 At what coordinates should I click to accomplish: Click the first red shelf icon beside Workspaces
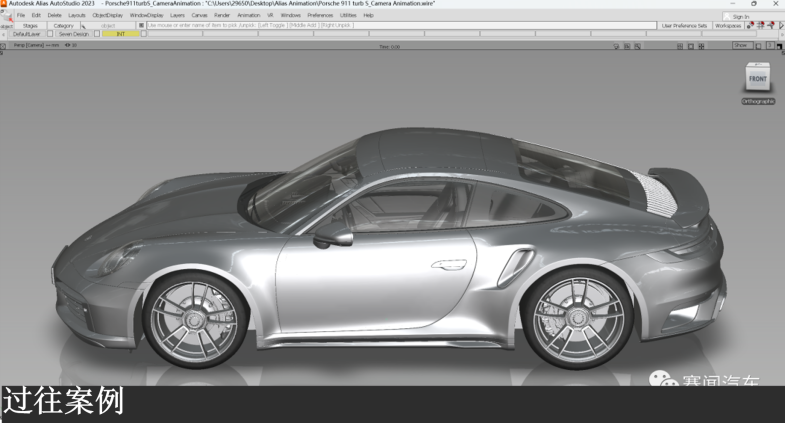click(751, 25)
